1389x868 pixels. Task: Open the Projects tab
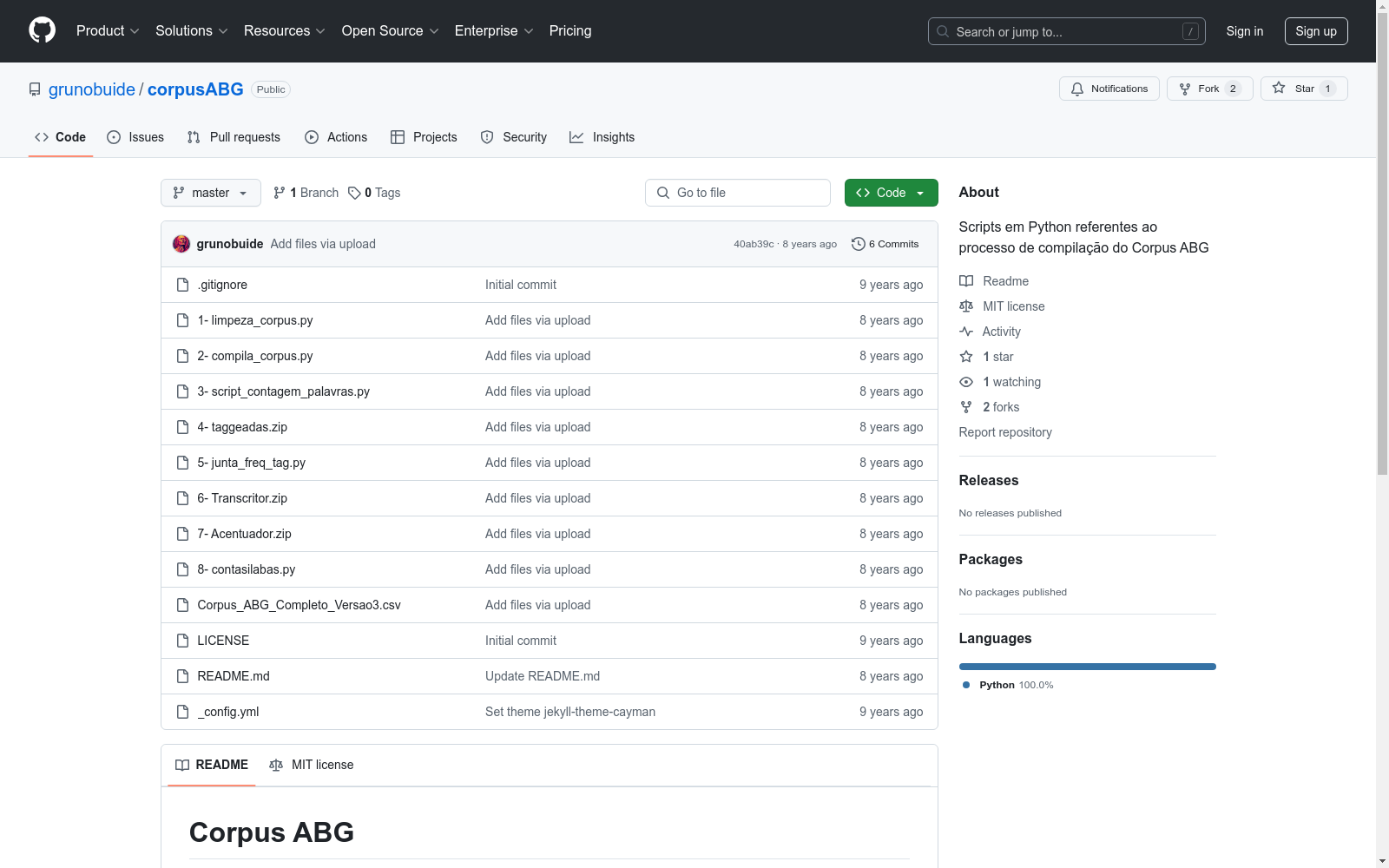[424, 137]
